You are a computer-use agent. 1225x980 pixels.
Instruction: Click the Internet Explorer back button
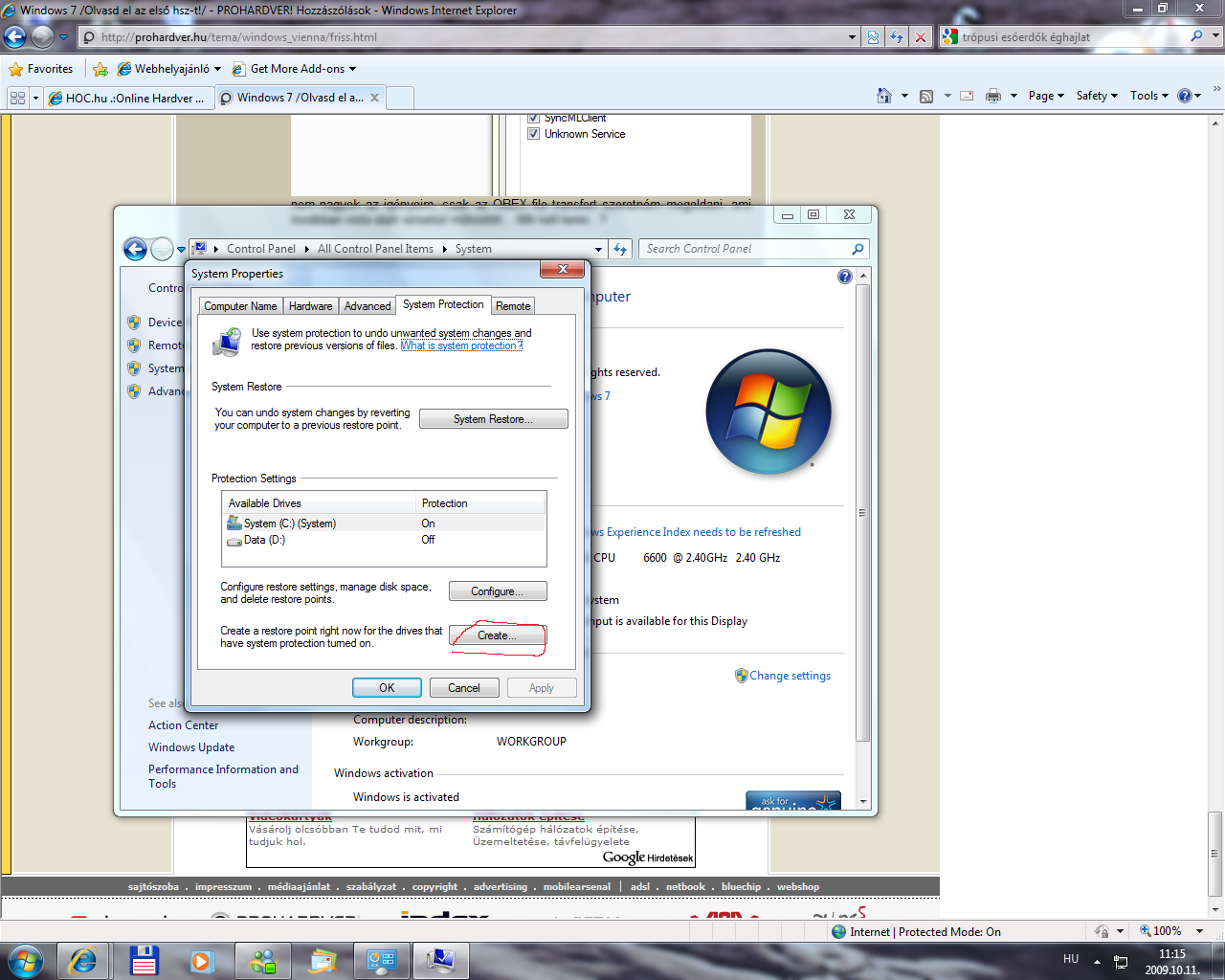(15, 37)
